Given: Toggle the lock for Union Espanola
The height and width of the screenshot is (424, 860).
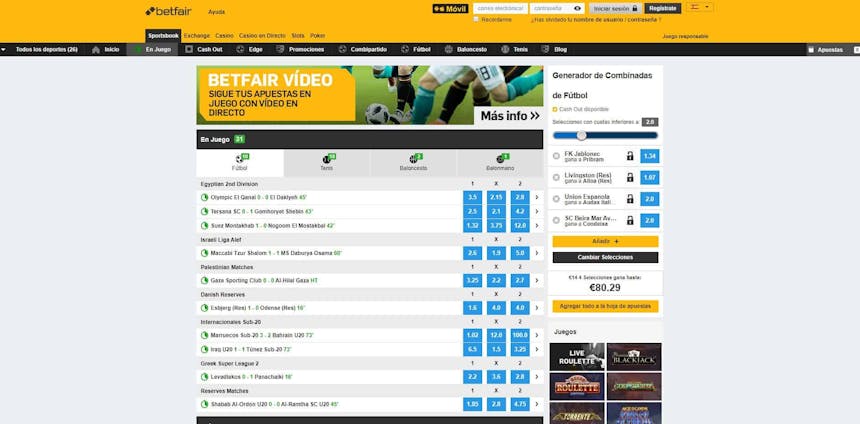Looking at the screenshot, I should (x=630, y=199).
